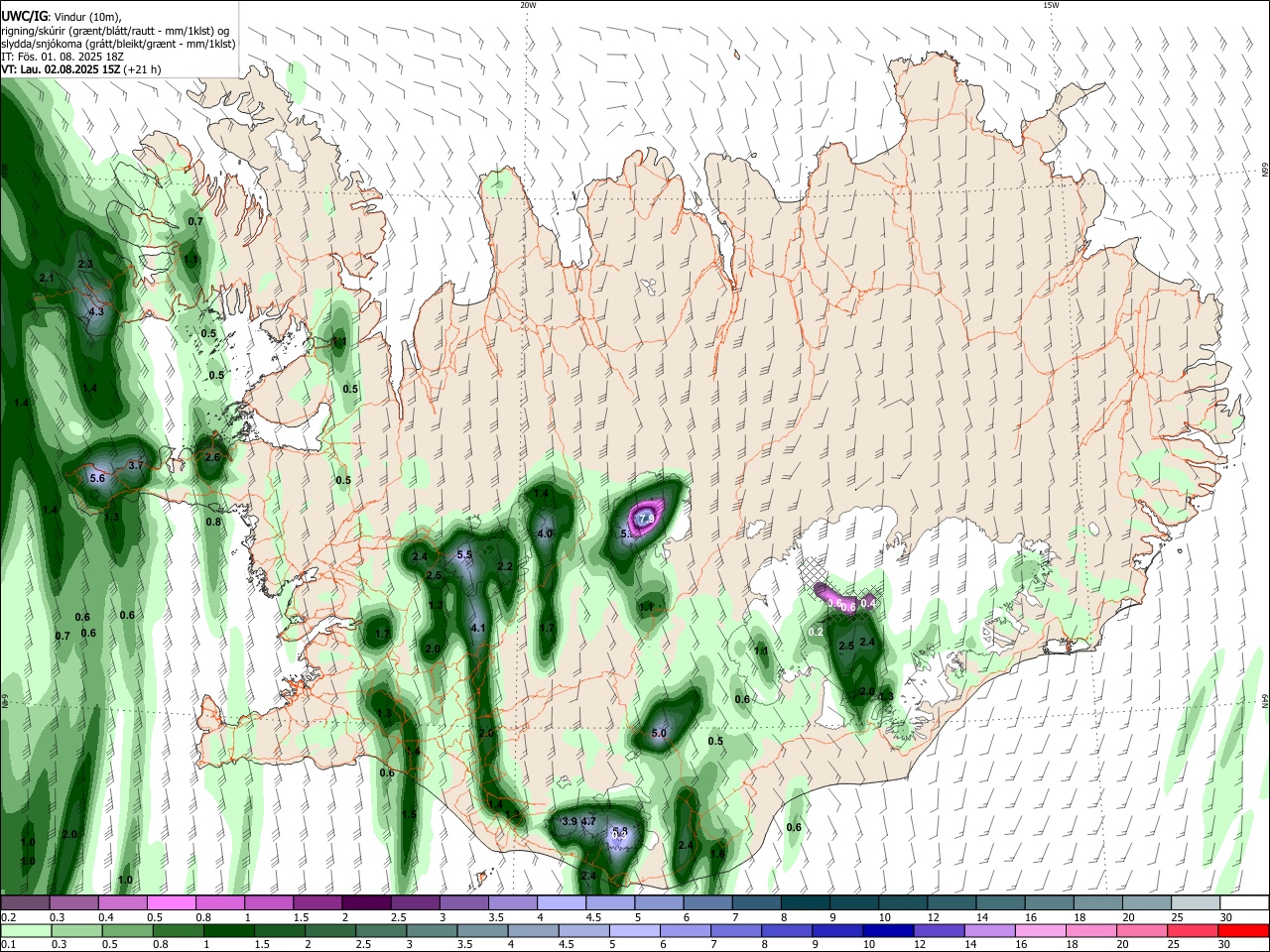Click the 4.1 precipitation value on the map

(478, 628)
